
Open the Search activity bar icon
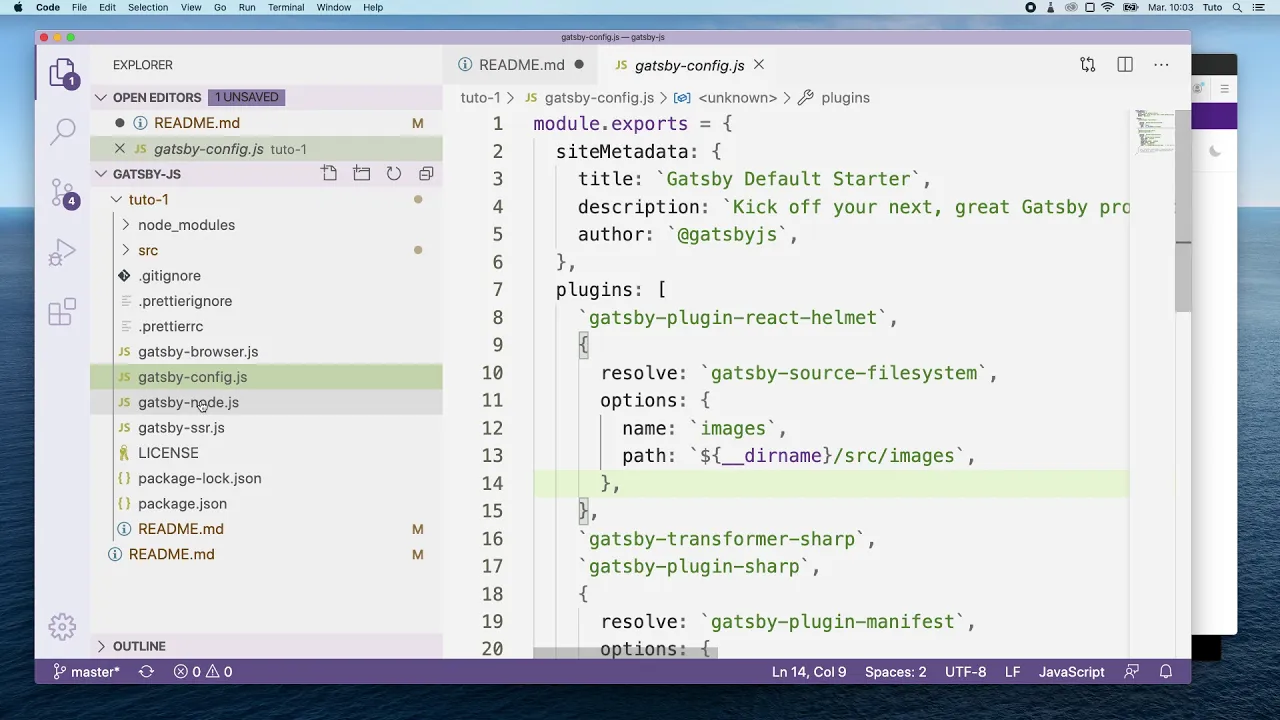click(x=62, y=130)
